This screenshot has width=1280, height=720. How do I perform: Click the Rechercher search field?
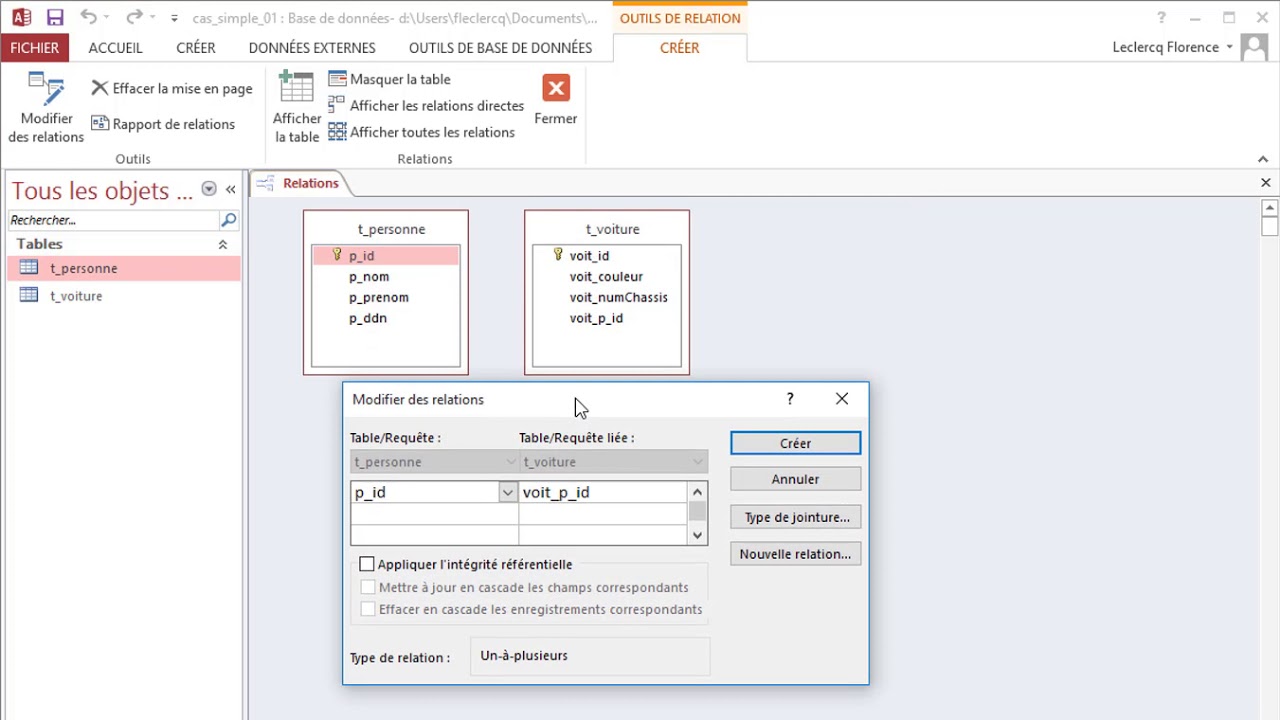(114, 220)
